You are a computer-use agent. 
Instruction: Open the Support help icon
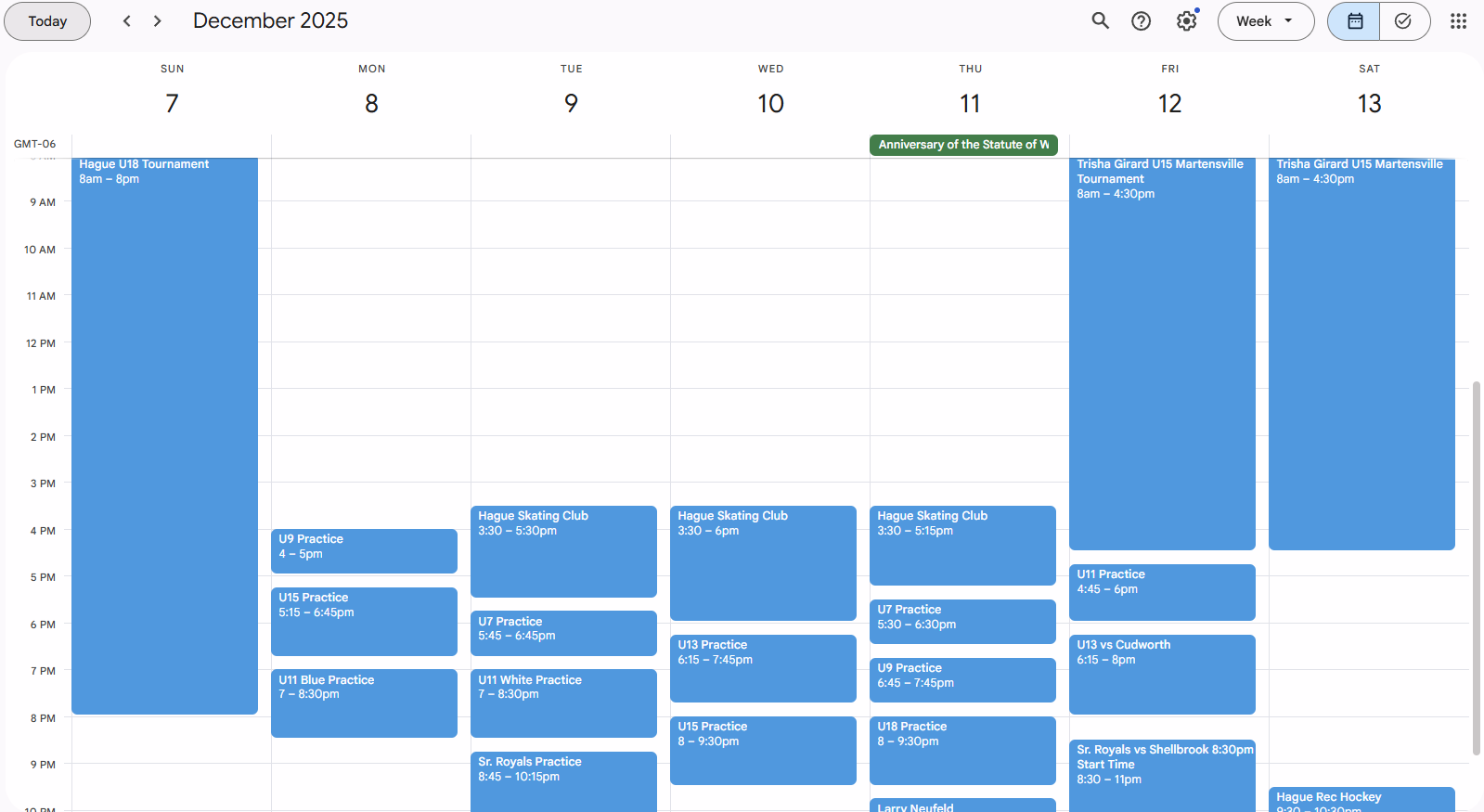point(1141,21)
